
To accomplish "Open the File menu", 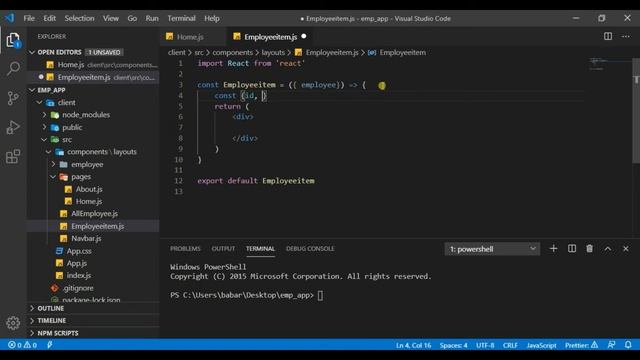I will pyautogui.click(x=29, y=18).
